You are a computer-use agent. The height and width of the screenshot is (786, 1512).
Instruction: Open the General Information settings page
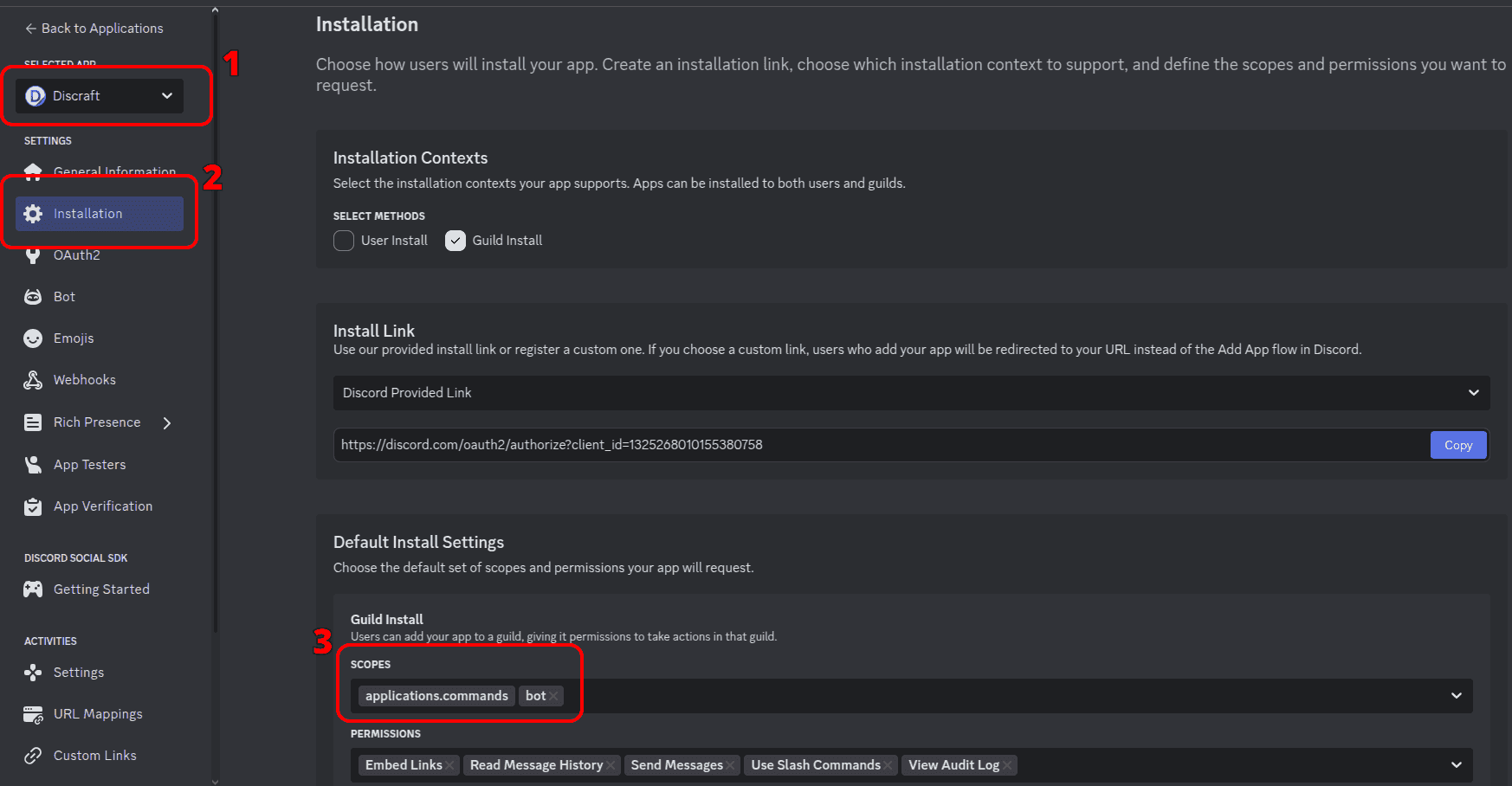coord(114,171)
